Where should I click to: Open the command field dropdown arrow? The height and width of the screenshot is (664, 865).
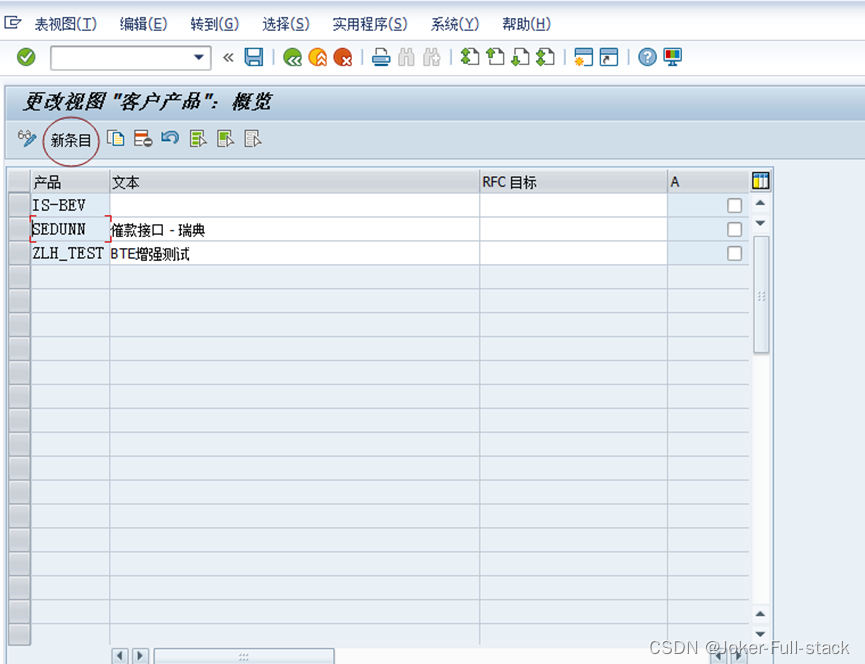(x=199, y=57)
